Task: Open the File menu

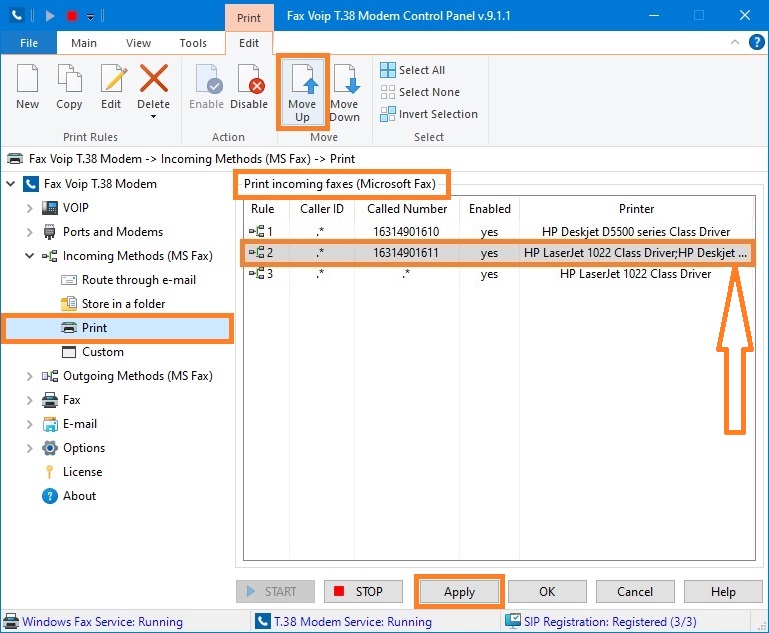Action: click(x=29, y=43)
